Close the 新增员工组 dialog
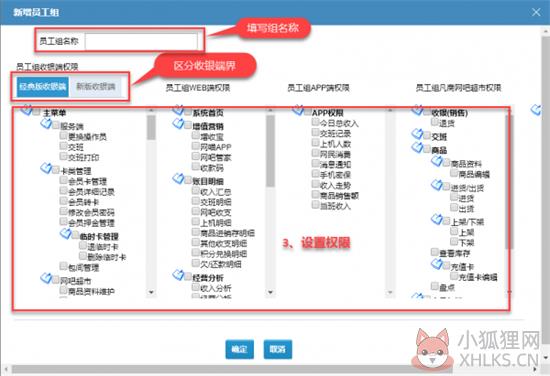Image resolution: width=550 pixels, height=376 pixels. tap(536, 12)
